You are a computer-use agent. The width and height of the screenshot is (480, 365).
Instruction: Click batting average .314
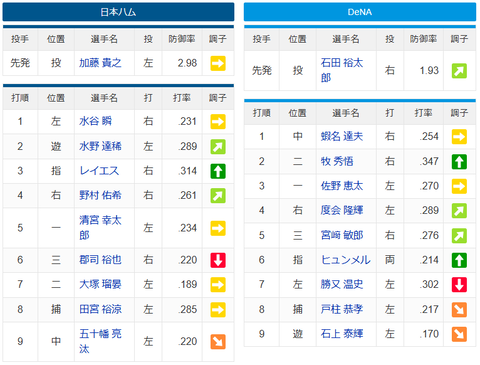tap(188, 171)
